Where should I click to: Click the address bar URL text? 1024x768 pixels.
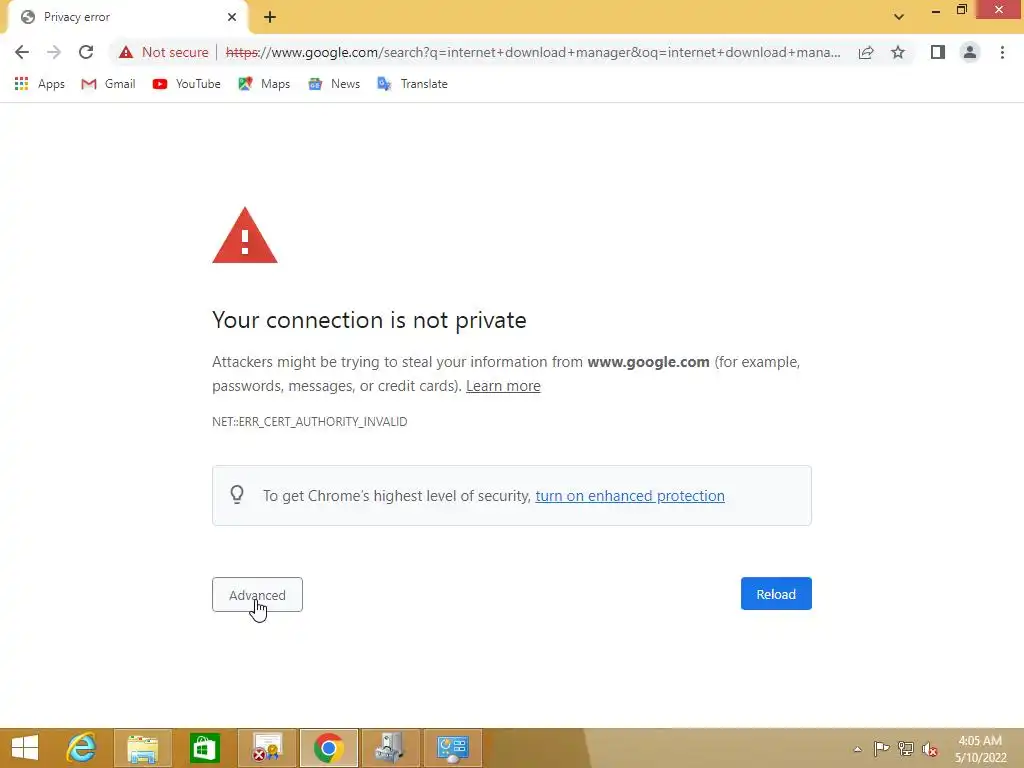click(x=532, y=52)
